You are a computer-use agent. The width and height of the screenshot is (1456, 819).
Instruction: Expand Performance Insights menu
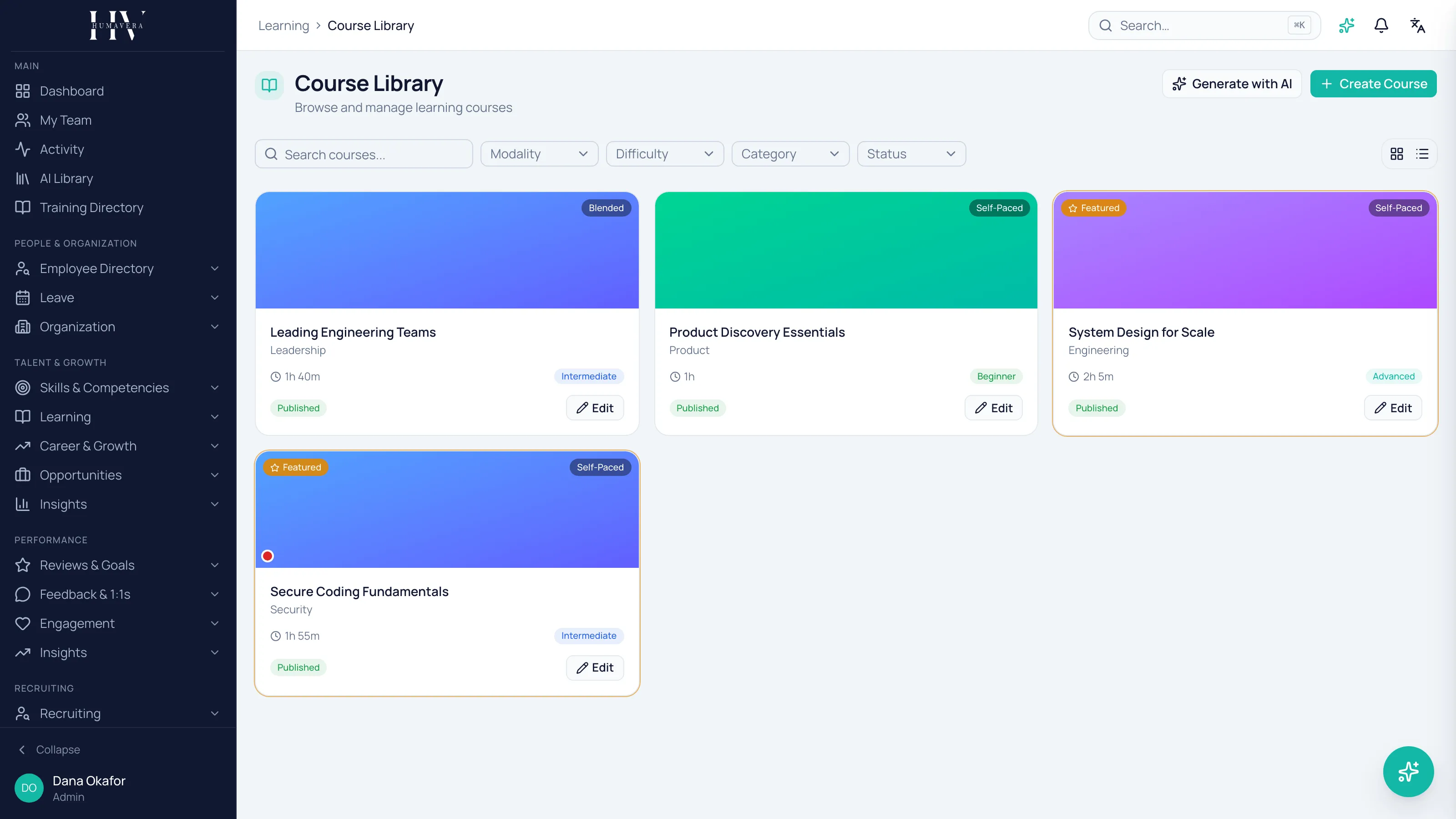click(117, 653)
